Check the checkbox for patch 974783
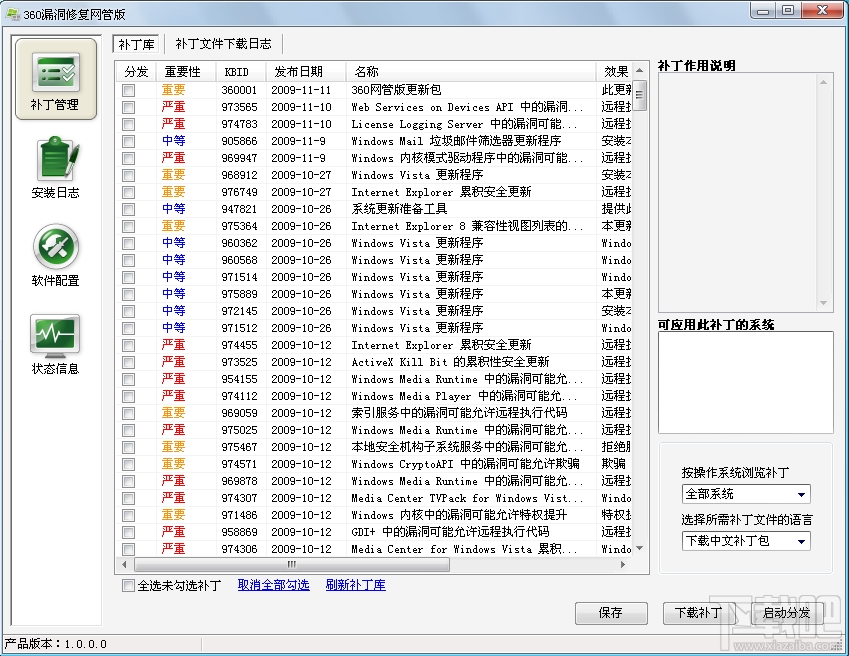This screenshot has width=849, height=656. pyautogui.click(x=128, y=124)
